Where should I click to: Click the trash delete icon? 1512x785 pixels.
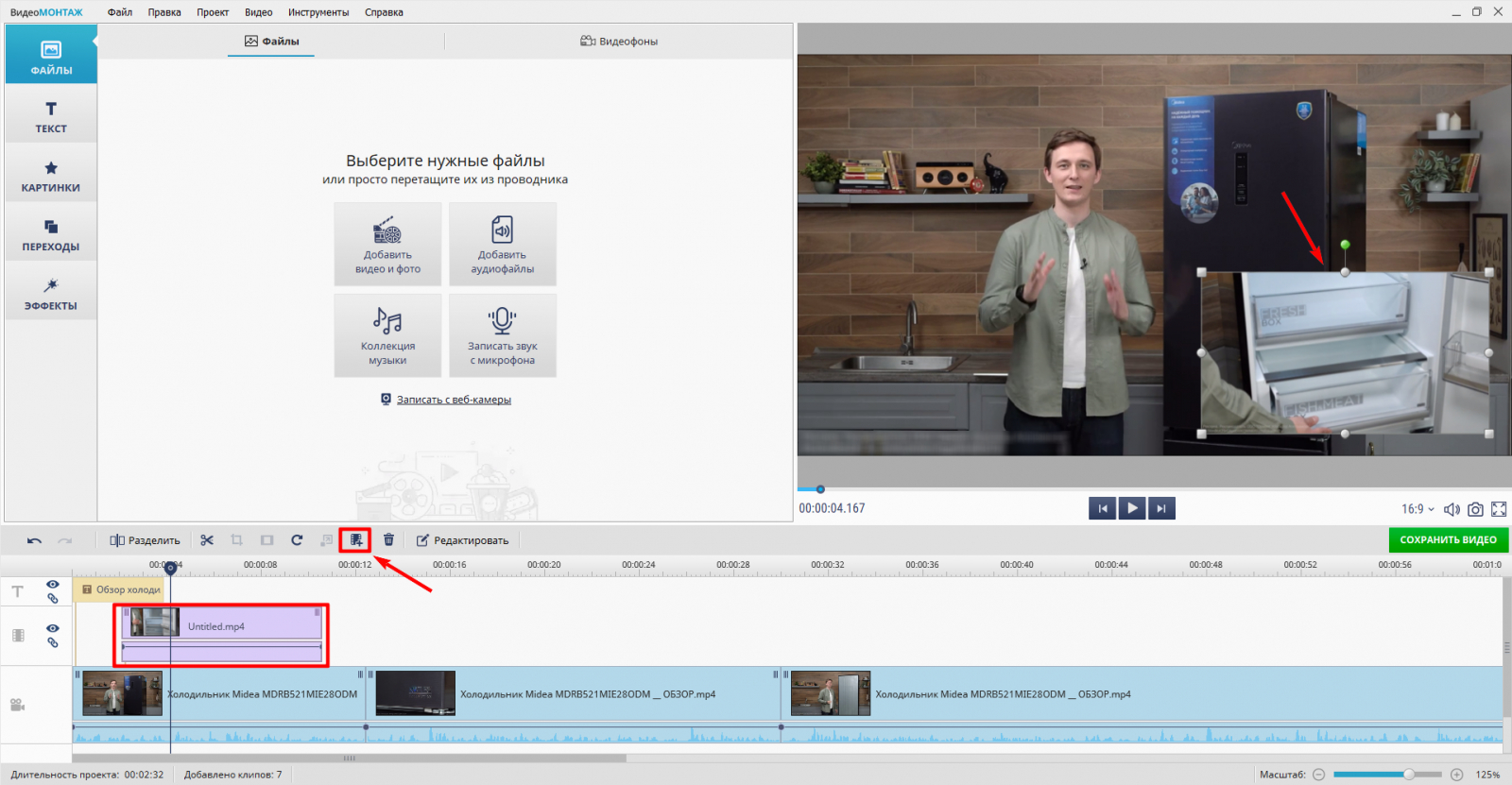click(x=388, y=540)
